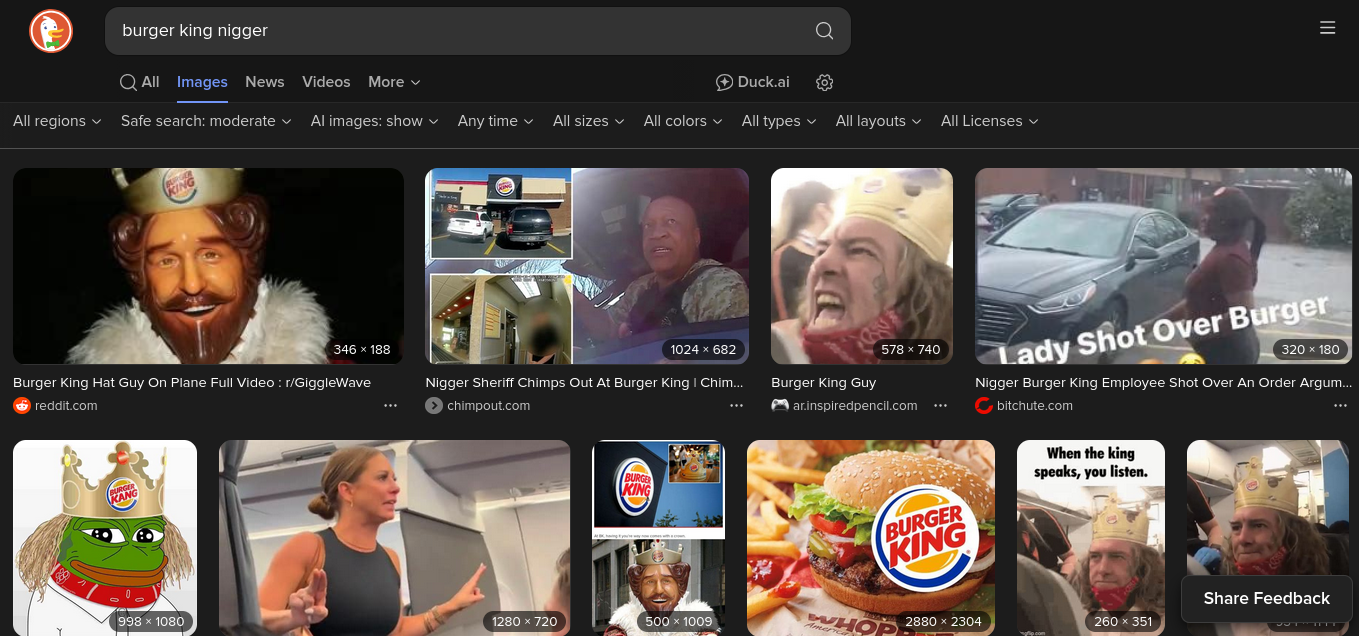Click the chimpout.com favicon
1359x636 pixels.
point(434,406)
